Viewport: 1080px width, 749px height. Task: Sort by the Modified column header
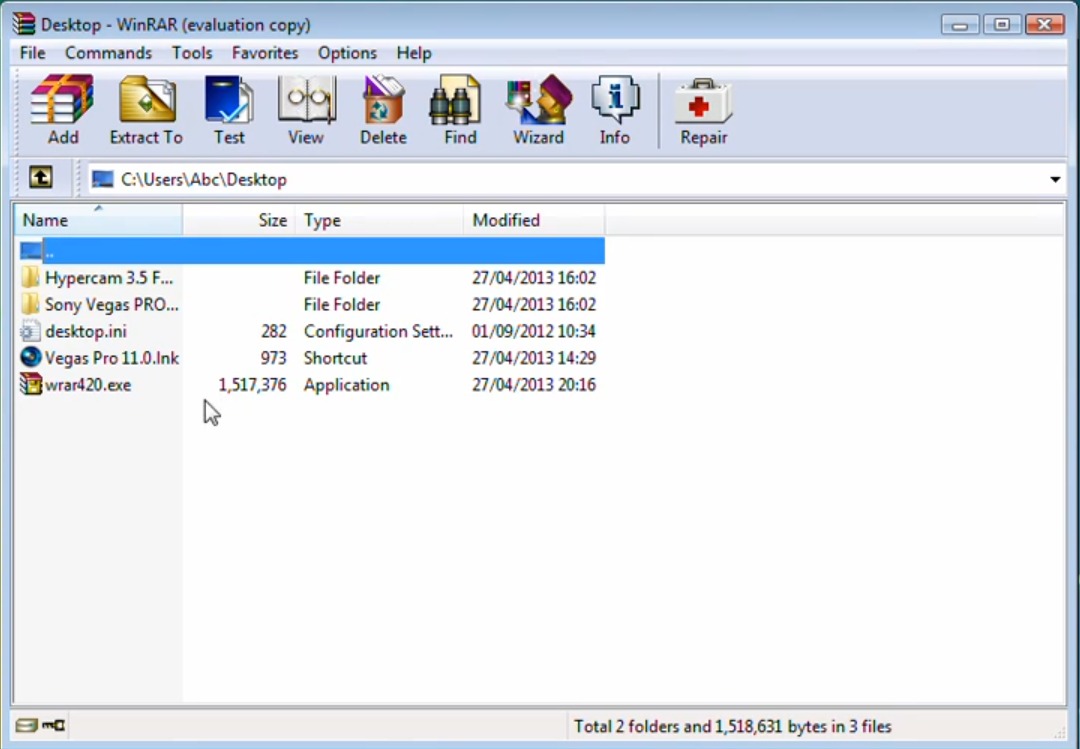(x=534, y=220)
